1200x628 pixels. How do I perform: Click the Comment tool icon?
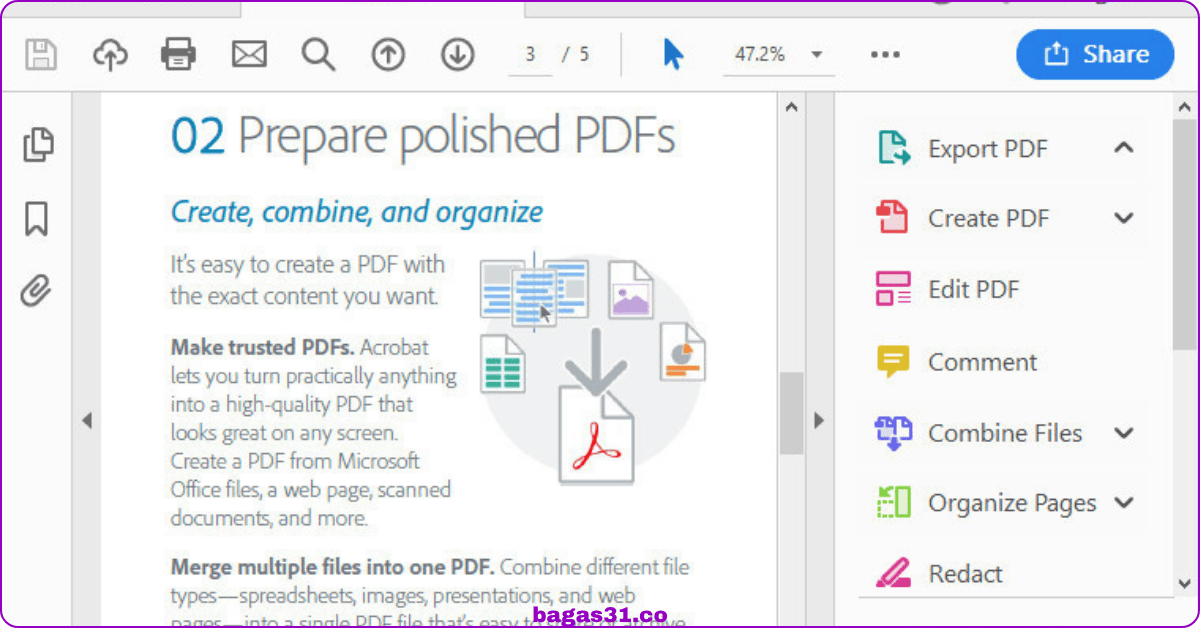[x=893, y=361]
